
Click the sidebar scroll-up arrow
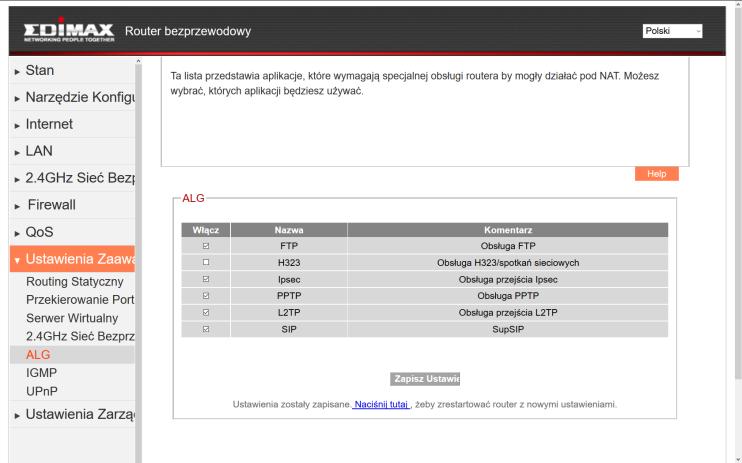(138, 61)
